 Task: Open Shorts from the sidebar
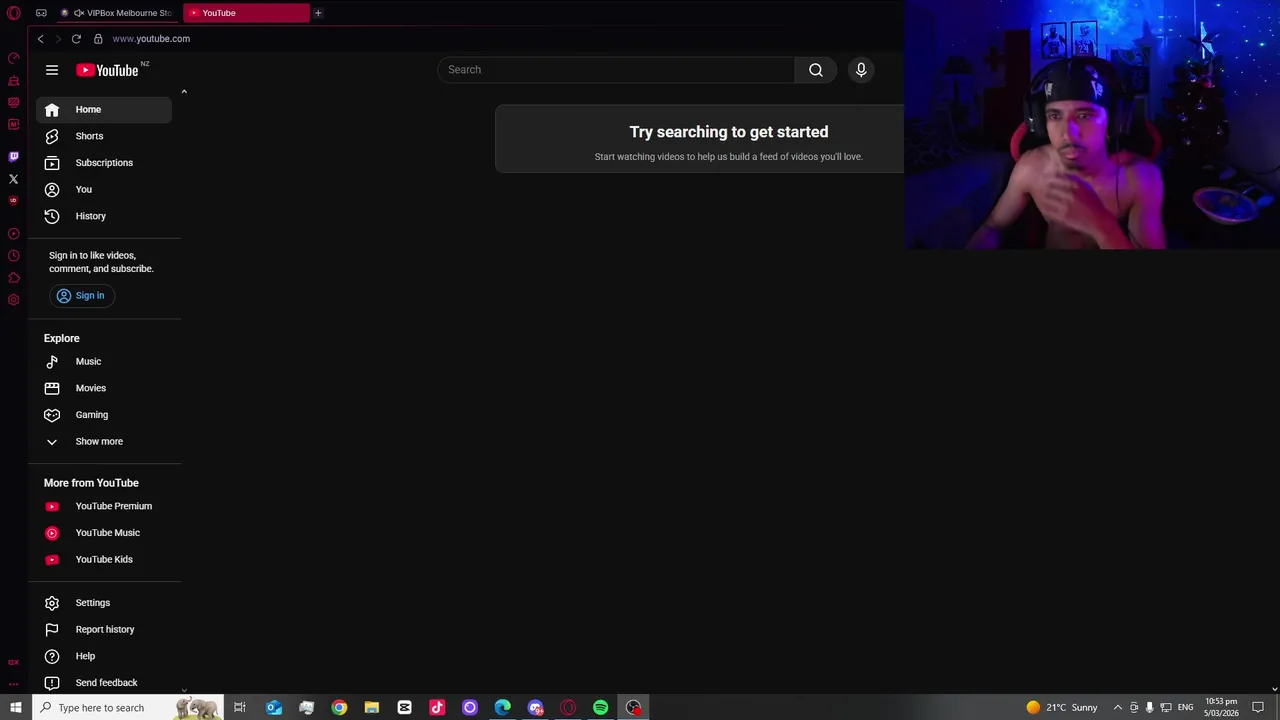pyautogui.click(x=104, y=136)
